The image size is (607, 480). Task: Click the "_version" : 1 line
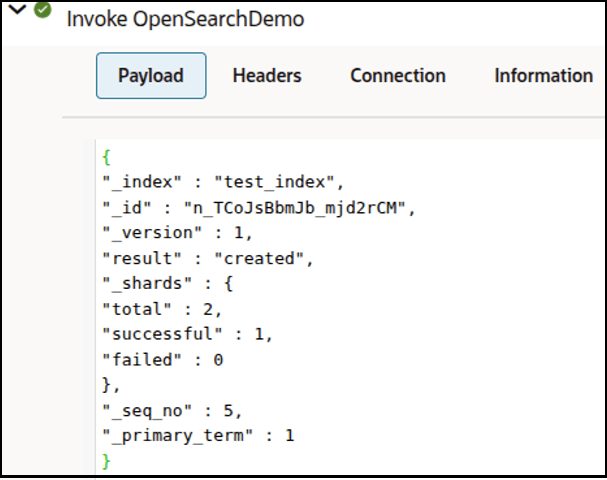click(177, 233)
